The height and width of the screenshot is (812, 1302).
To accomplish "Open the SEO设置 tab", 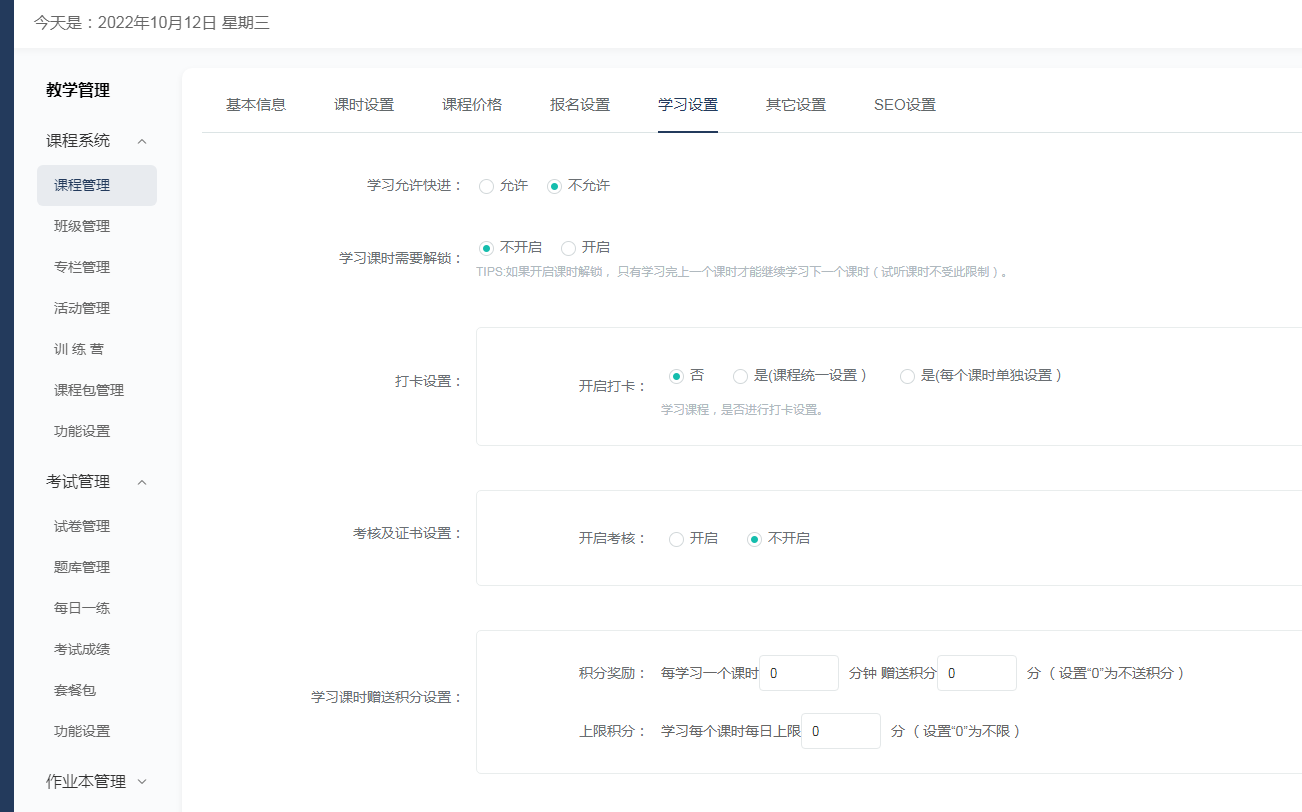I will coord(904,105).
